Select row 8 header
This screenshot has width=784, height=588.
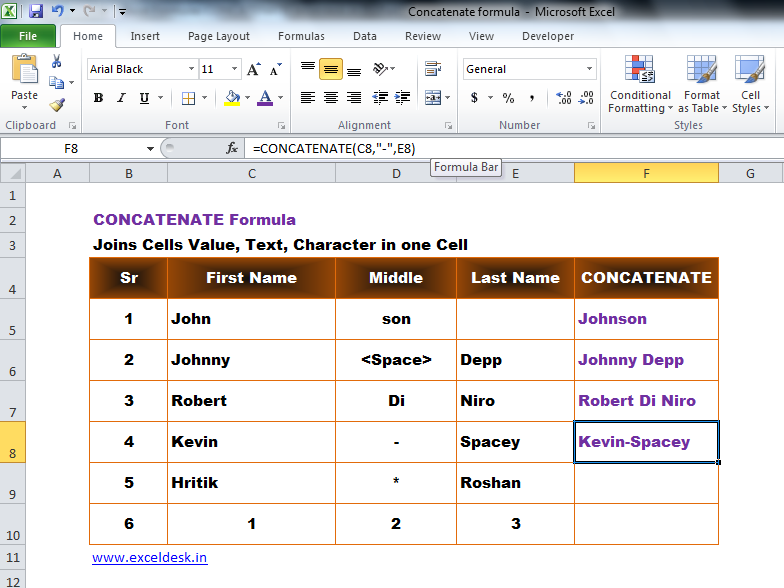[x=12, y=442]
